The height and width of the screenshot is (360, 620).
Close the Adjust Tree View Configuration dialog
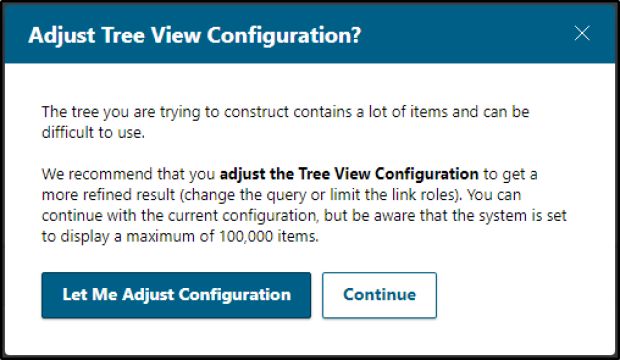tap(582, 34)
